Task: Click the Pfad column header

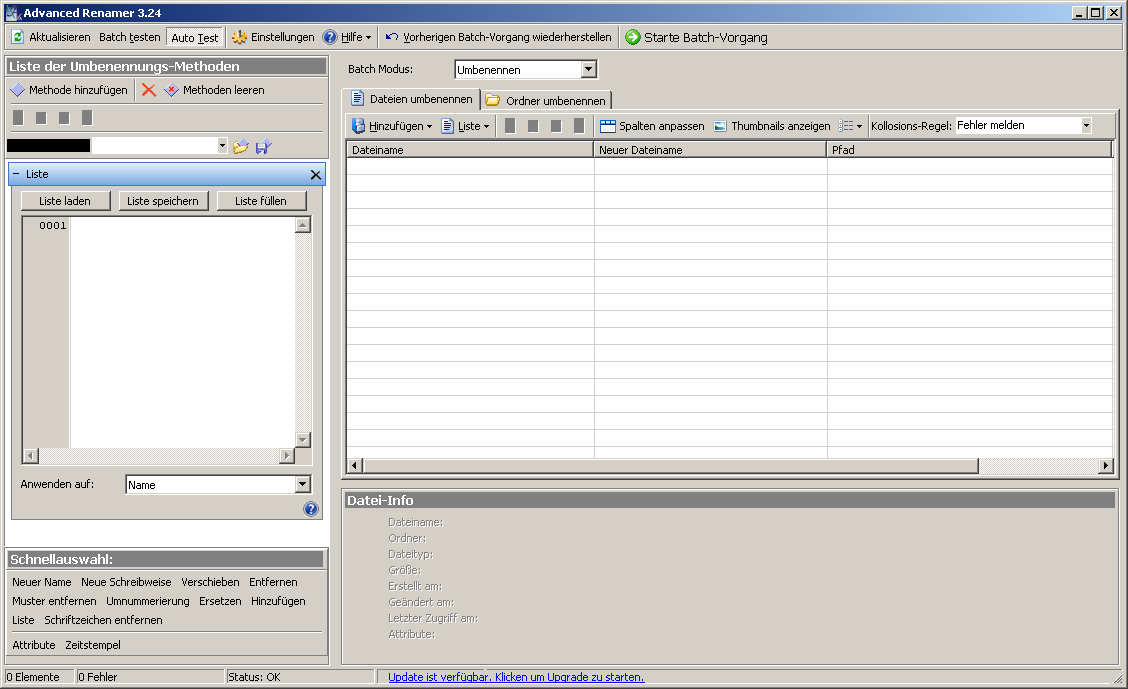Action: [969, 150]
